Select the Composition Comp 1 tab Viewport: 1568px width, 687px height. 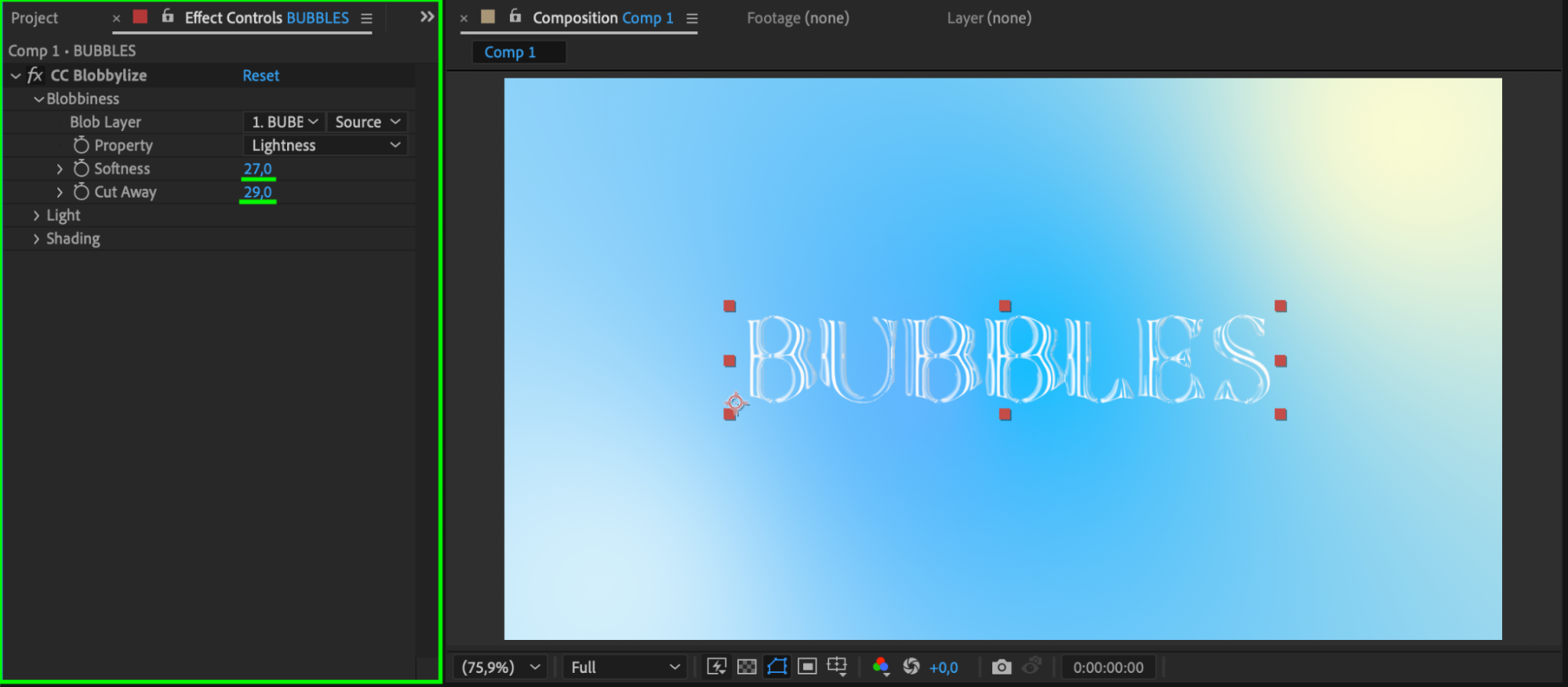(x=602, y=18)
